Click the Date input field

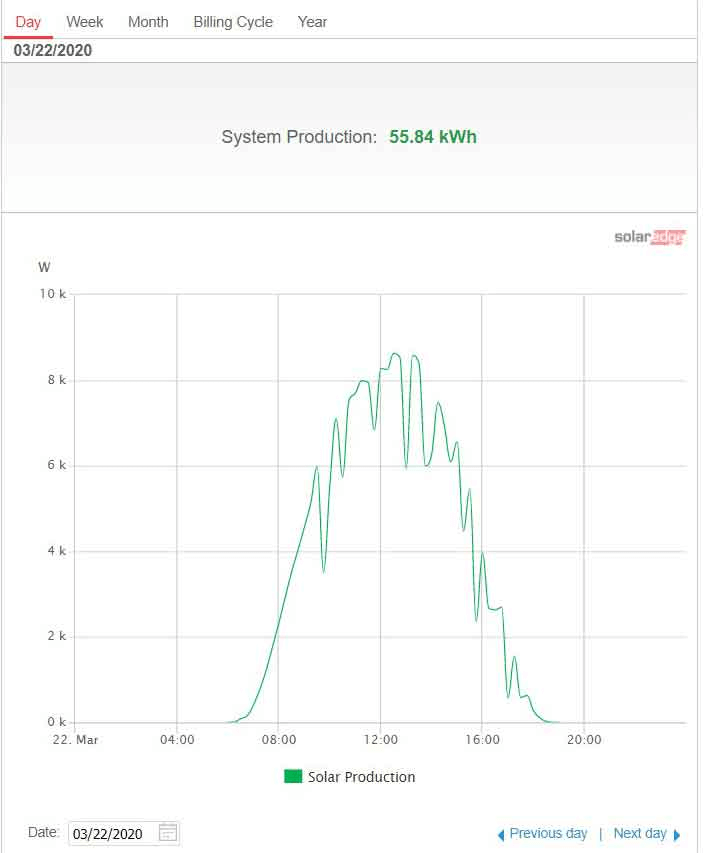108,833
